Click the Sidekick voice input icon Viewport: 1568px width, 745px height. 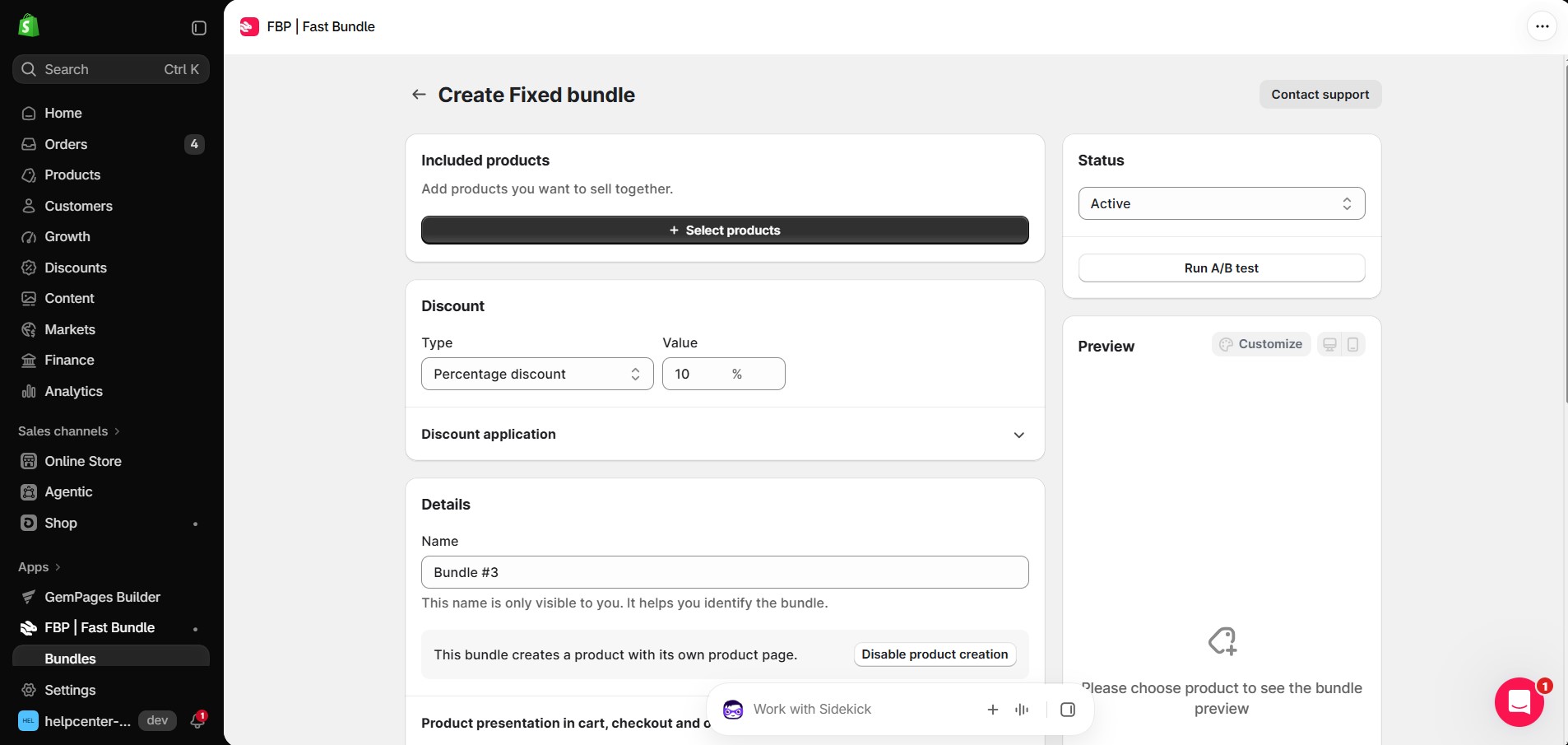point(1022,710)
